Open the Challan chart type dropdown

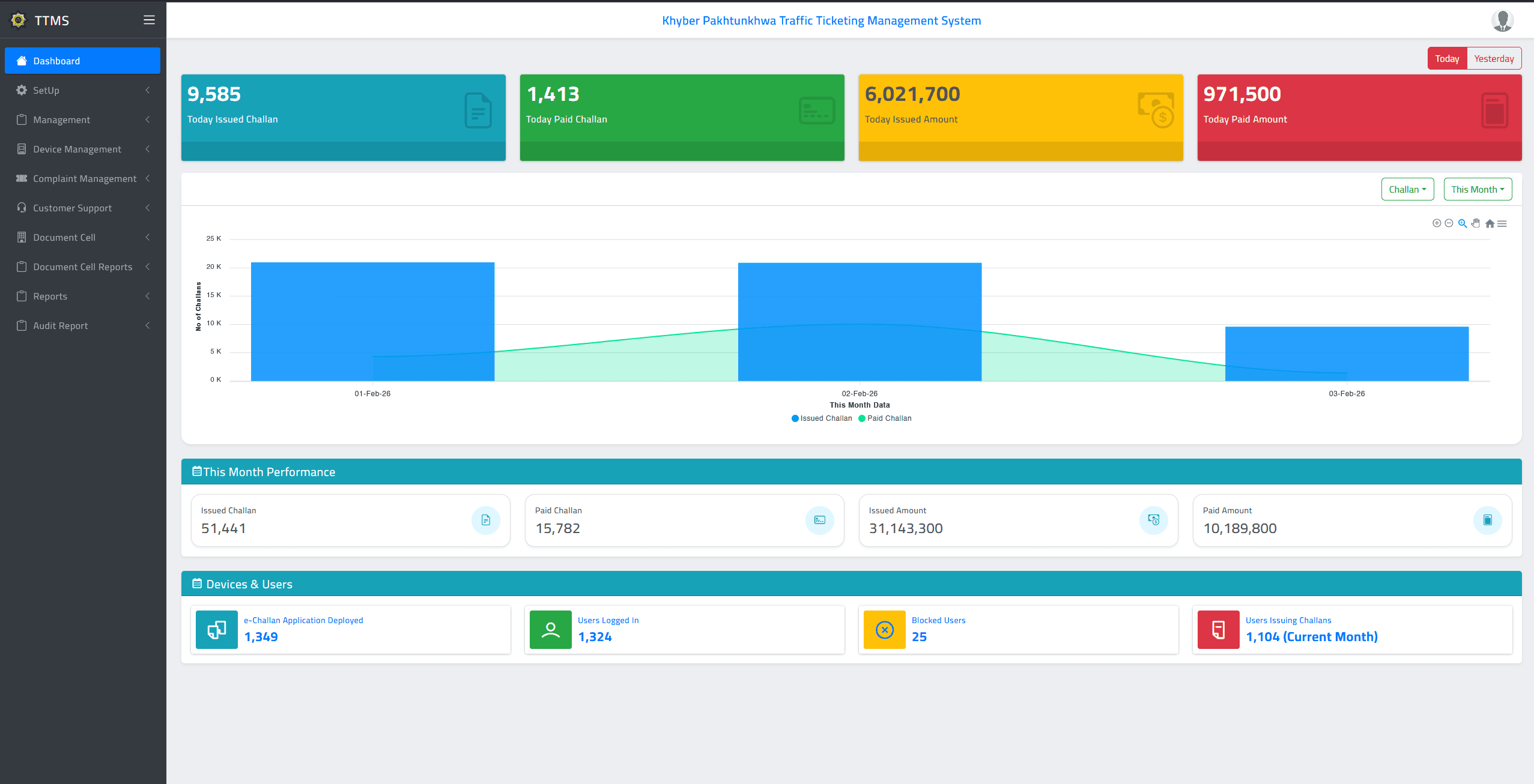click(x=1407, y=189)
